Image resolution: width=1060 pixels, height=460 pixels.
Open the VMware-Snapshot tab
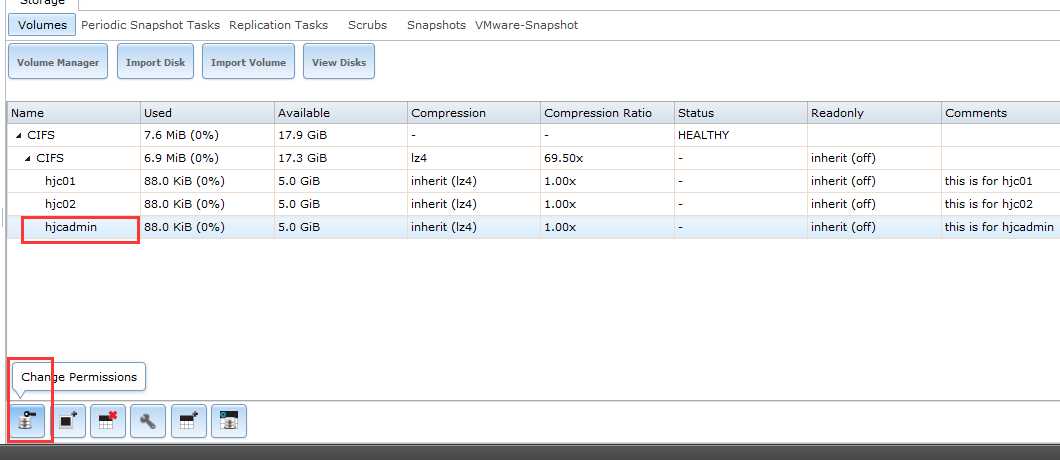tap(526, 25)
